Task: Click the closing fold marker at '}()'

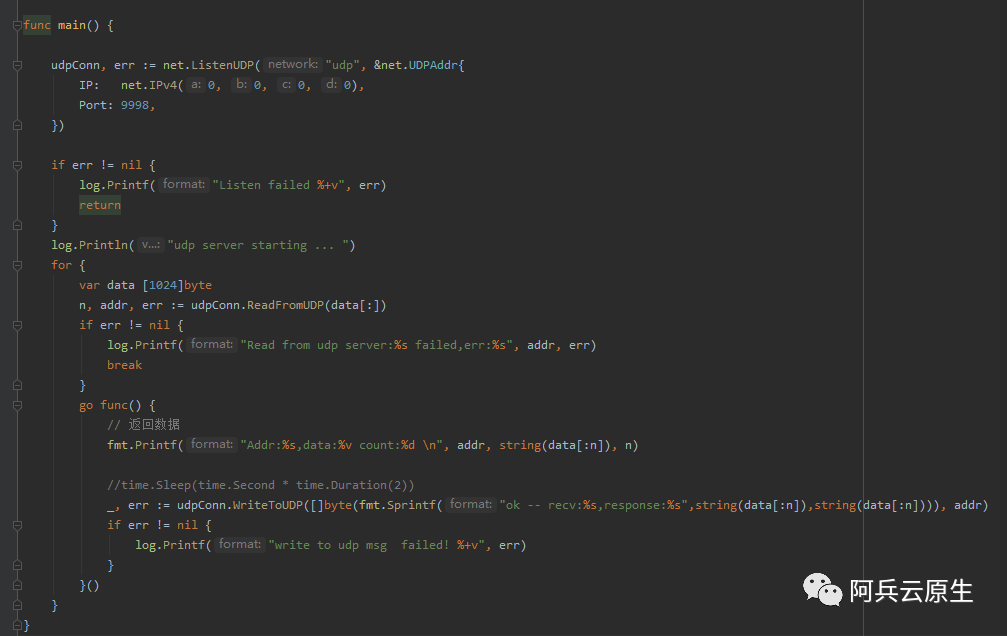Action: coord(17,585)
